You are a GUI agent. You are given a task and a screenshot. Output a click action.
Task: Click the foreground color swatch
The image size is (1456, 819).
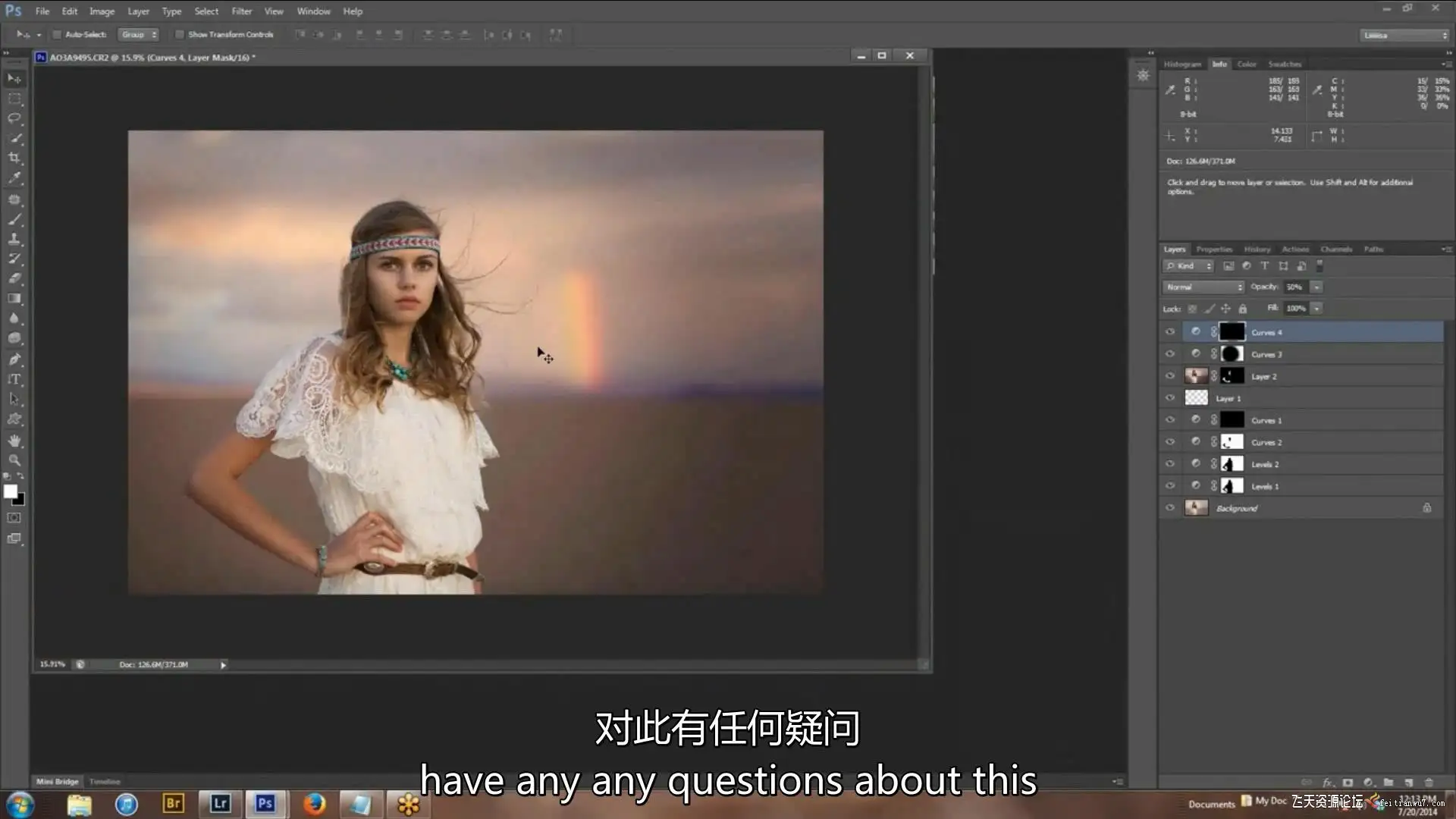pos(10,491)
